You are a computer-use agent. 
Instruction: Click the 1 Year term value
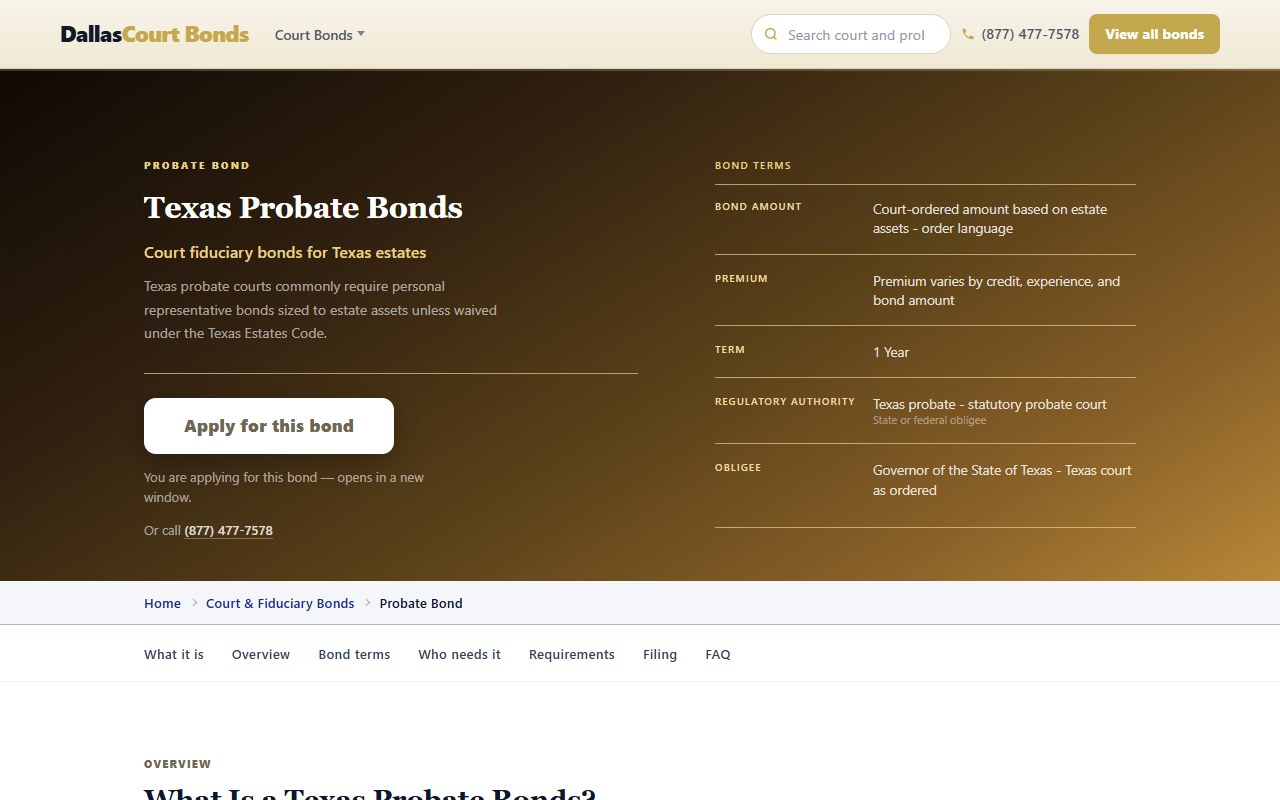coord(891,352)
